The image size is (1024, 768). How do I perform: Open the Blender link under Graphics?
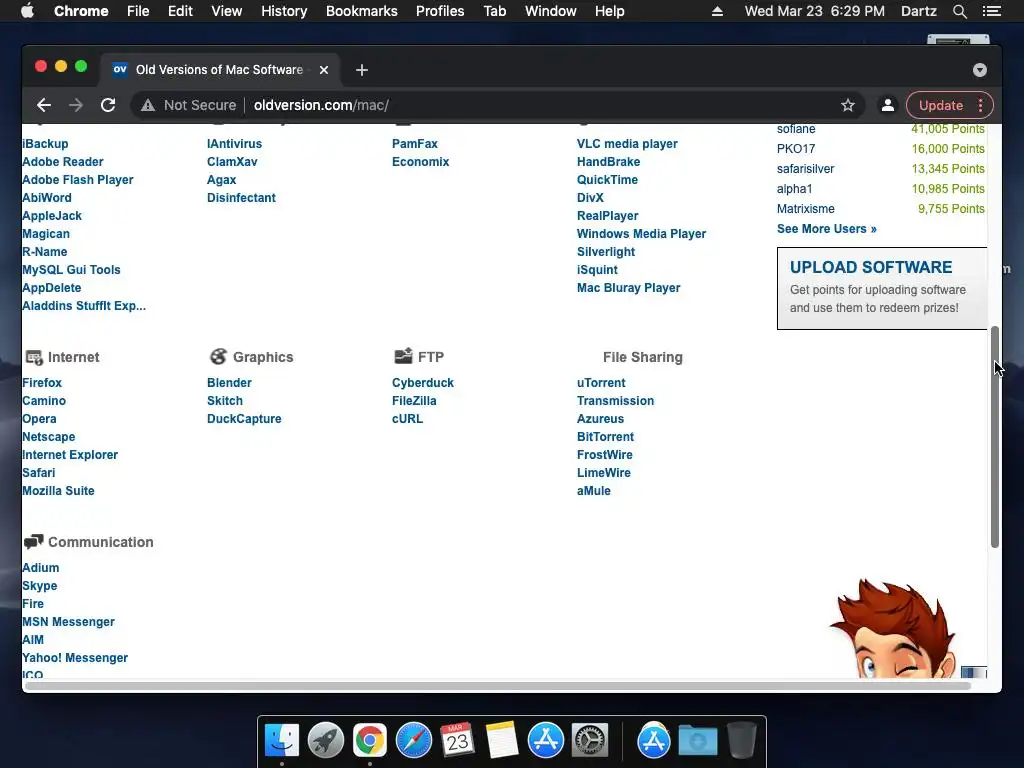229,383
